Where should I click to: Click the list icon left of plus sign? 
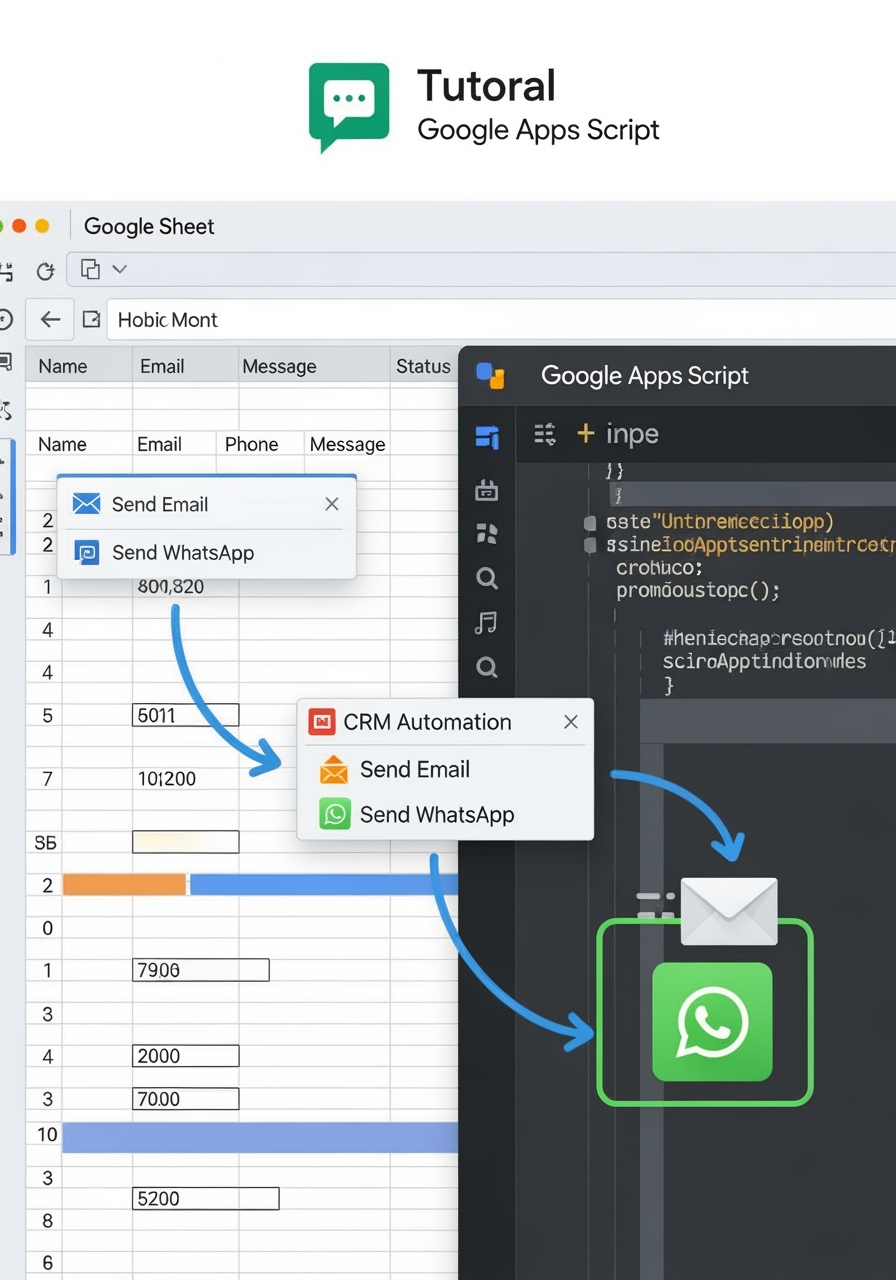(x=545, y=434)
